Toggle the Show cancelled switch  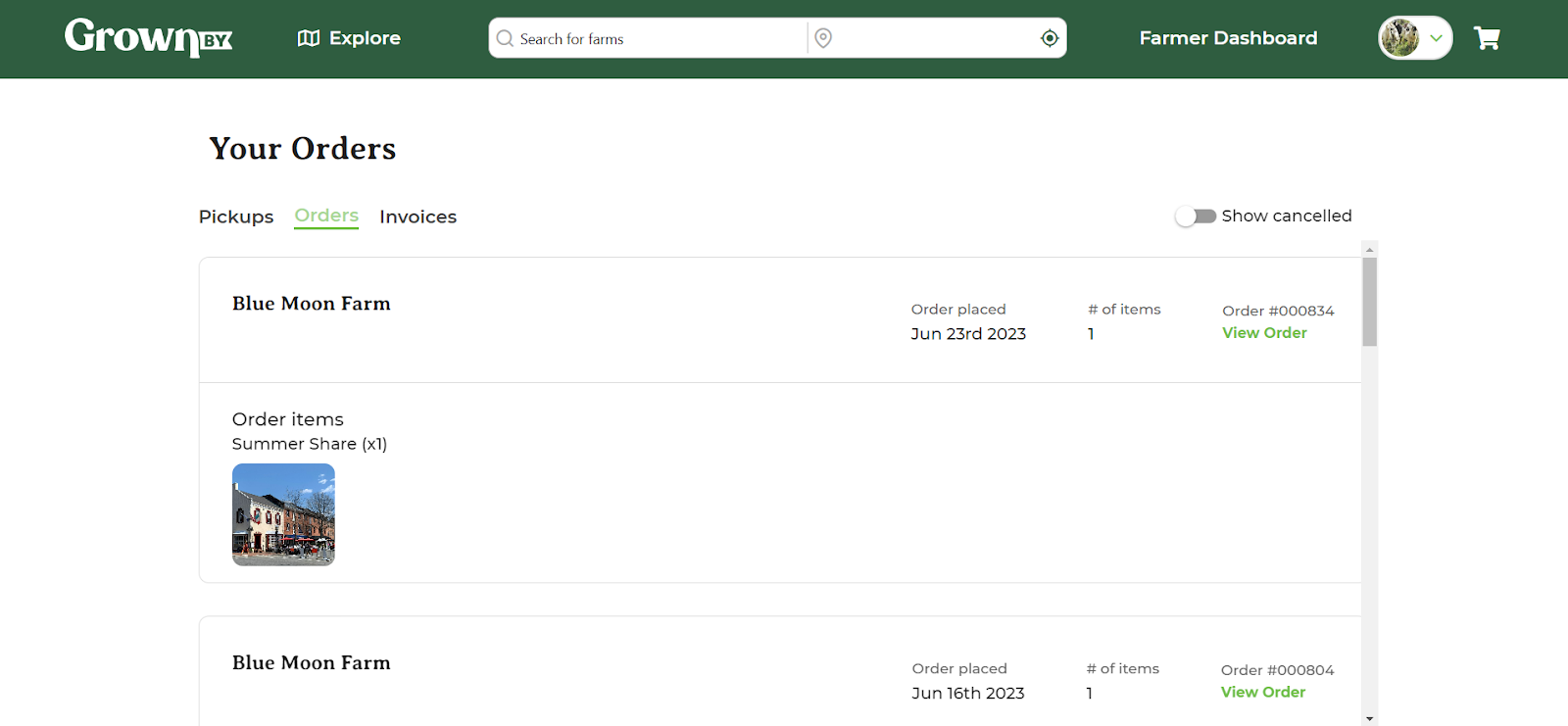click(1196, 217)
